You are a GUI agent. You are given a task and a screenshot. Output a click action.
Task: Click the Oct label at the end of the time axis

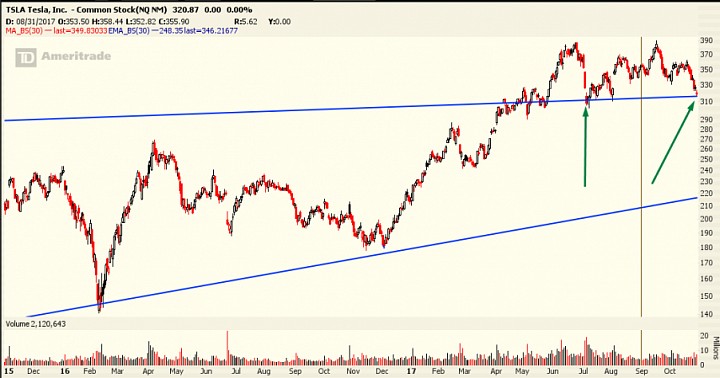point(670,371)
